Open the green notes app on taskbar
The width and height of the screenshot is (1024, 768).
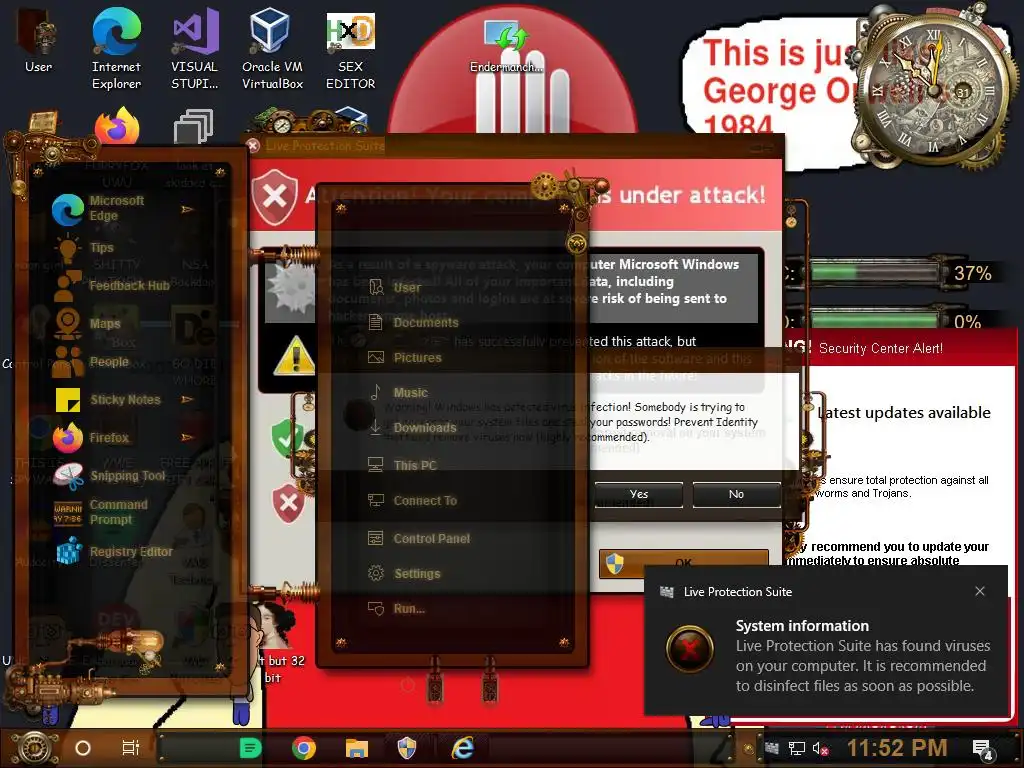point(250,748)
